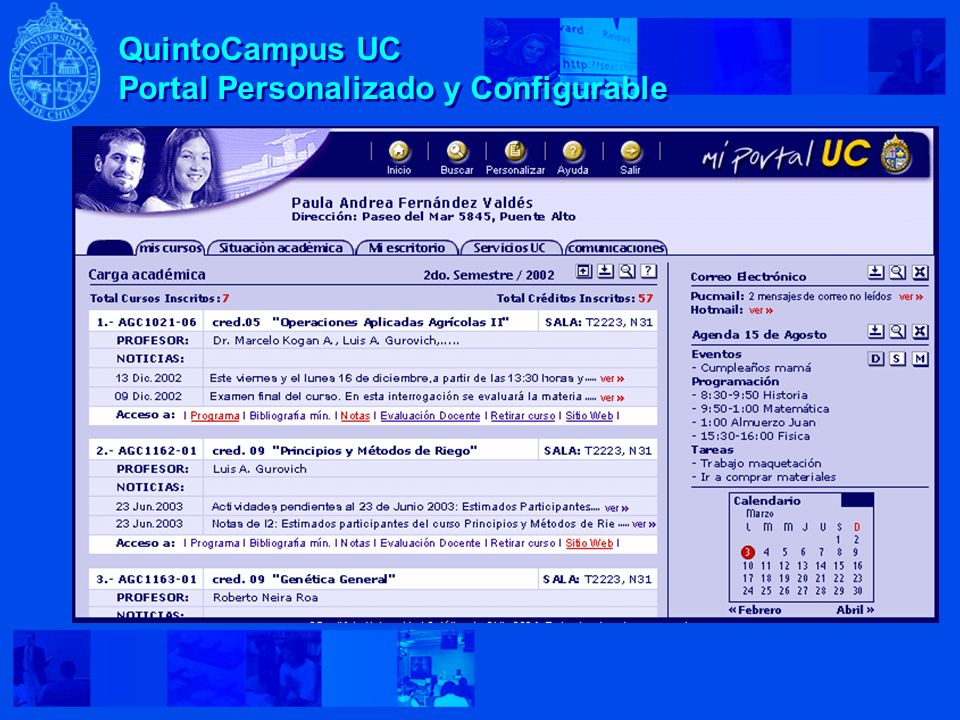Image resolution: width=960 pixels, height=720 pixels.
Task: Go to previous month «Febrero
Action: [755, 610]
